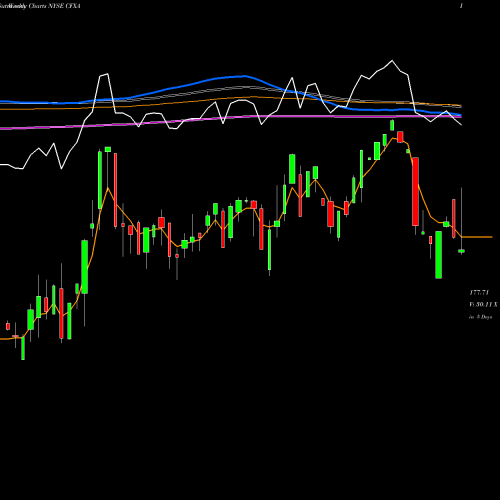Click the 'in 0 Days' label
The image size is (500, 500).
pos(481,317)
